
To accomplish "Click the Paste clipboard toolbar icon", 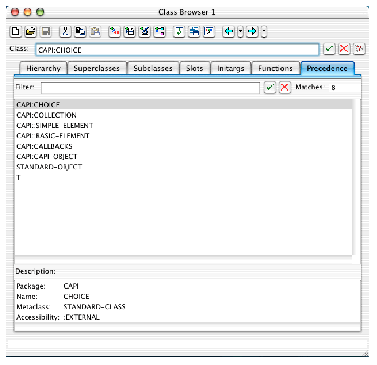I will 95,32.
